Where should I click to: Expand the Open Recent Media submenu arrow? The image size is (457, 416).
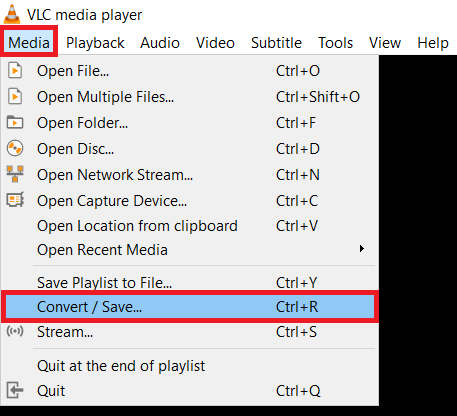362,249
